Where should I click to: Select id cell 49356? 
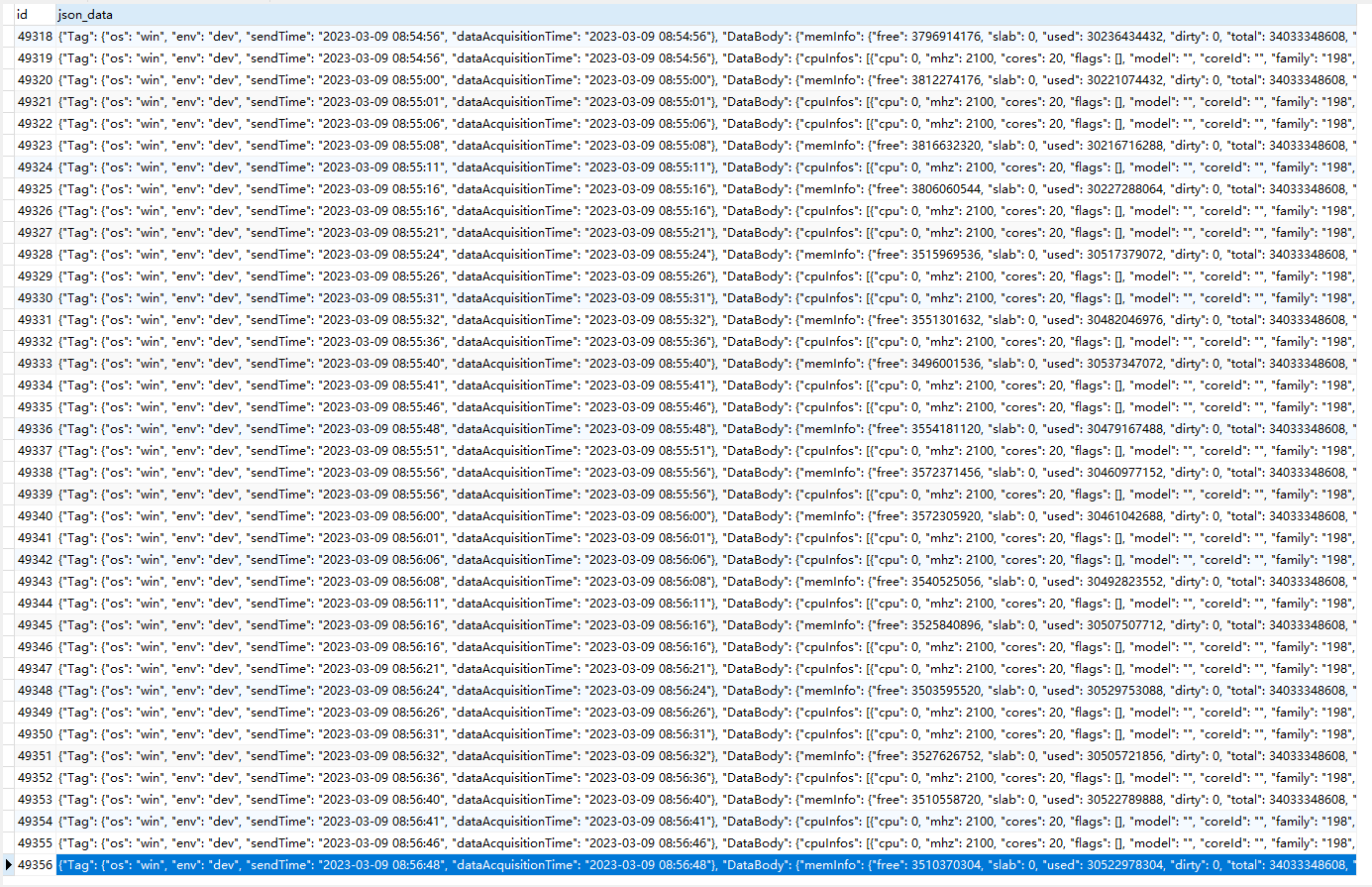point(35,865)
